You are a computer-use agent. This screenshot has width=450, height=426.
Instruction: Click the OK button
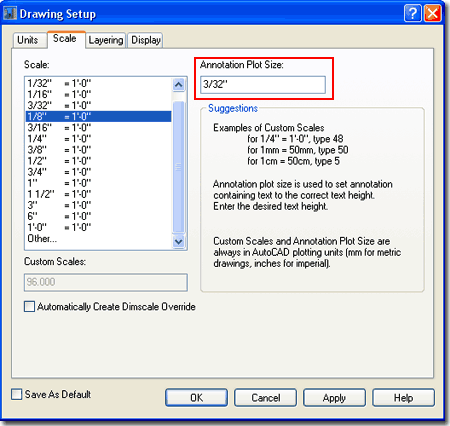[x=197, y=397]
